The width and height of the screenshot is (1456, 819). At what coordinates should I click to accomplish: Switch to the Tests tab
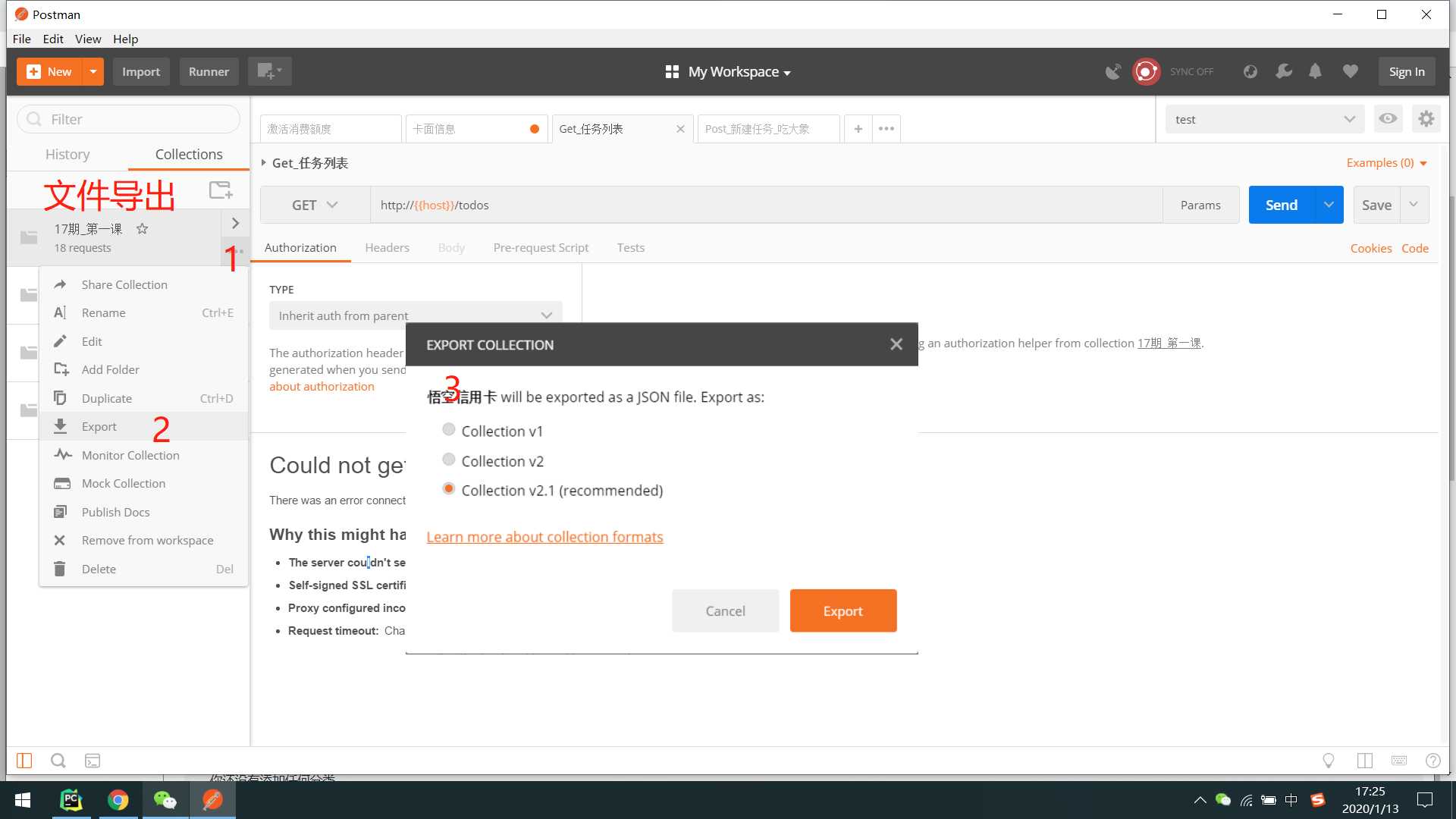coord(631,247)
